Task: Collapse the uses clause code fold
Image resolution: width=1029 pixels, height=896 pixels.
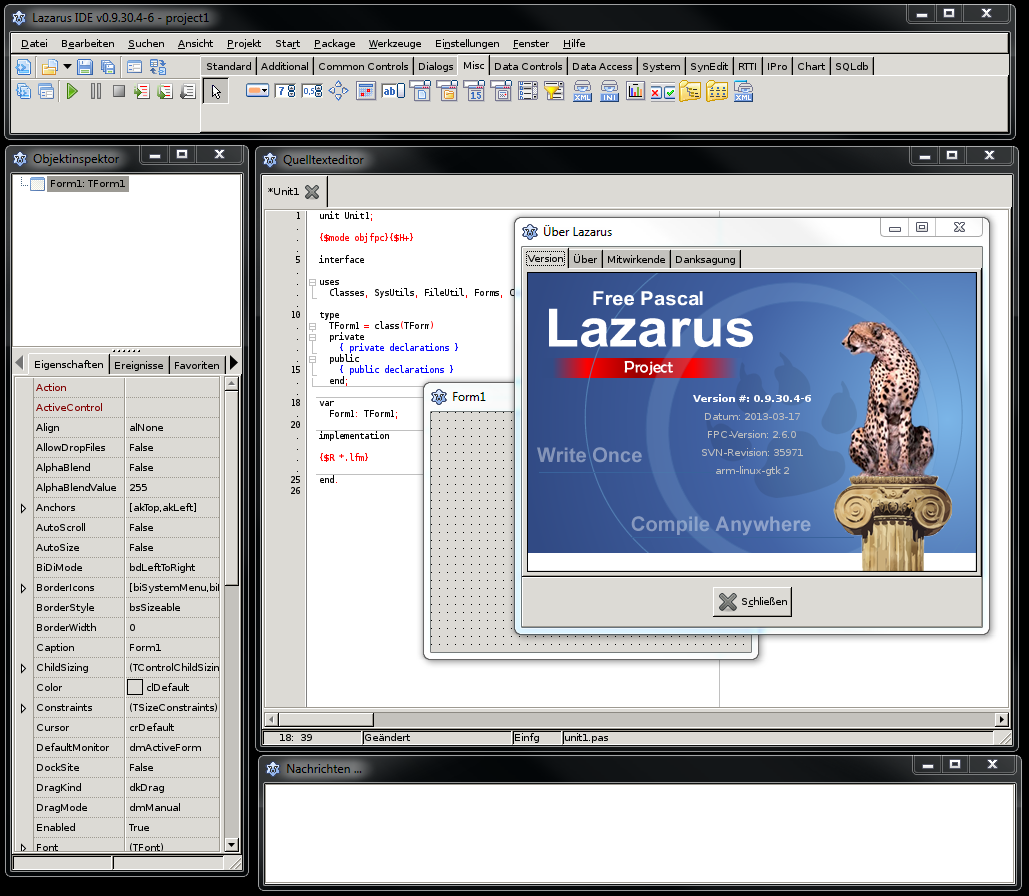Action: pyautogui.click(x=312, y=282)
